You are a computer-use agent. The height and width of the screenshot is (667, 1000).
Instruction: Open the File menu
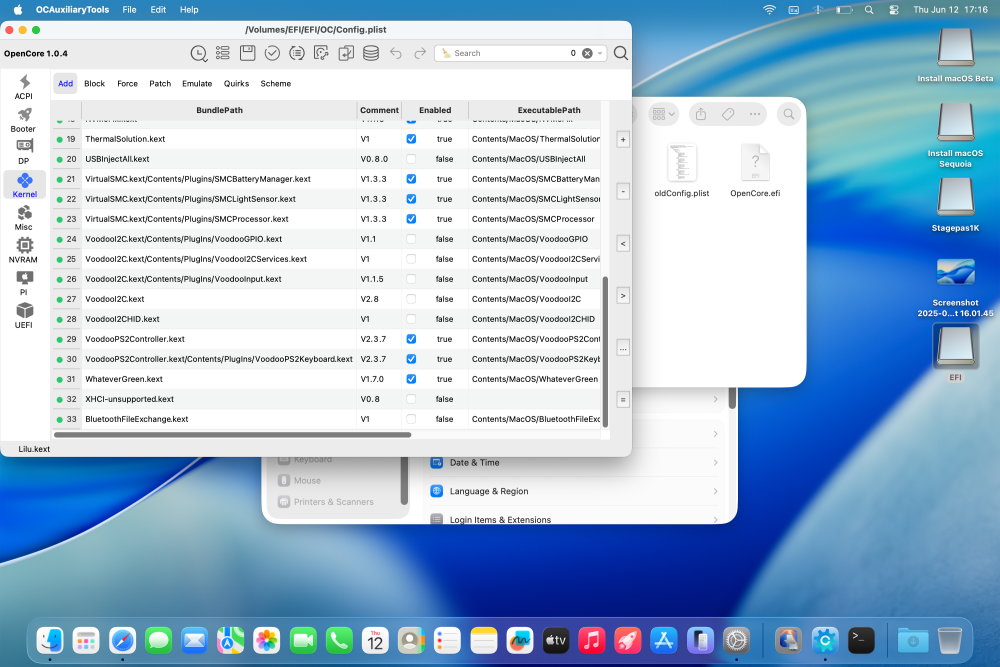[x=129, y=10]
